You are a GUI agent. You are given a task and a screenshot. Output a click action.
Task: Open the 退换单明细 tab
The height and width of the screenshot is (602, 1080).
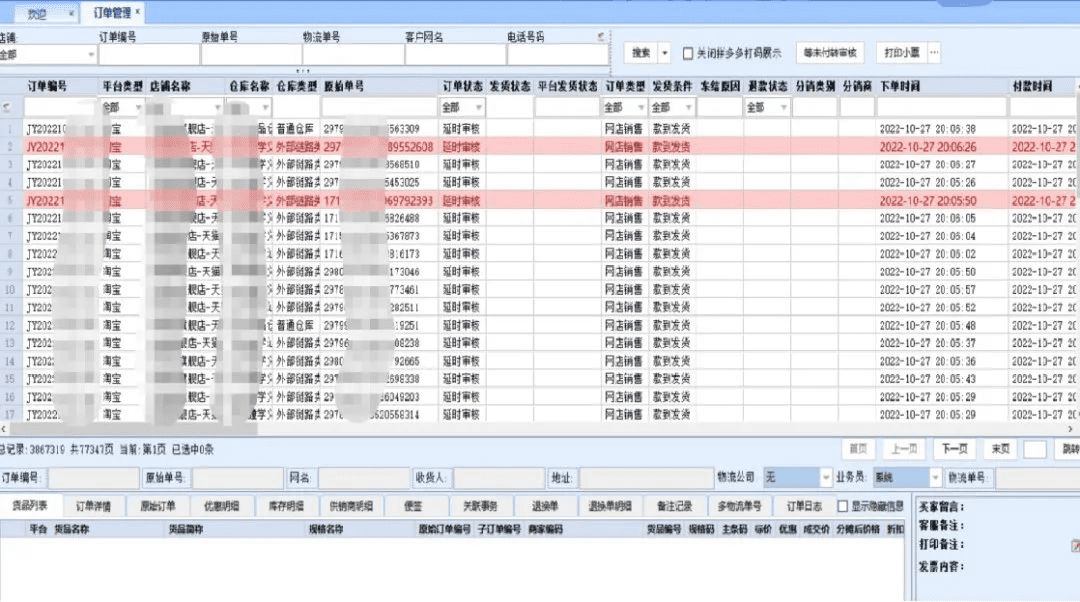click(x=610, y=506)
